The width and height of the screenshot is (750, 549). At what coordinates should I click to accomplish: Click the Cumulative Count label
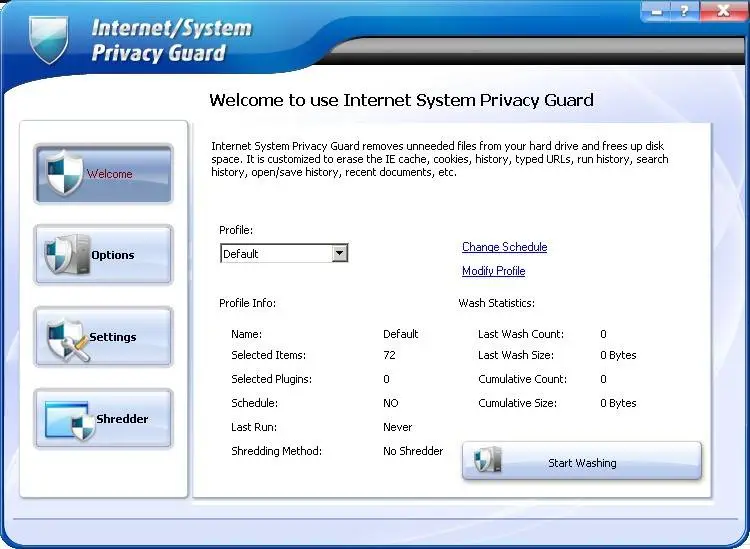point(522,379)
